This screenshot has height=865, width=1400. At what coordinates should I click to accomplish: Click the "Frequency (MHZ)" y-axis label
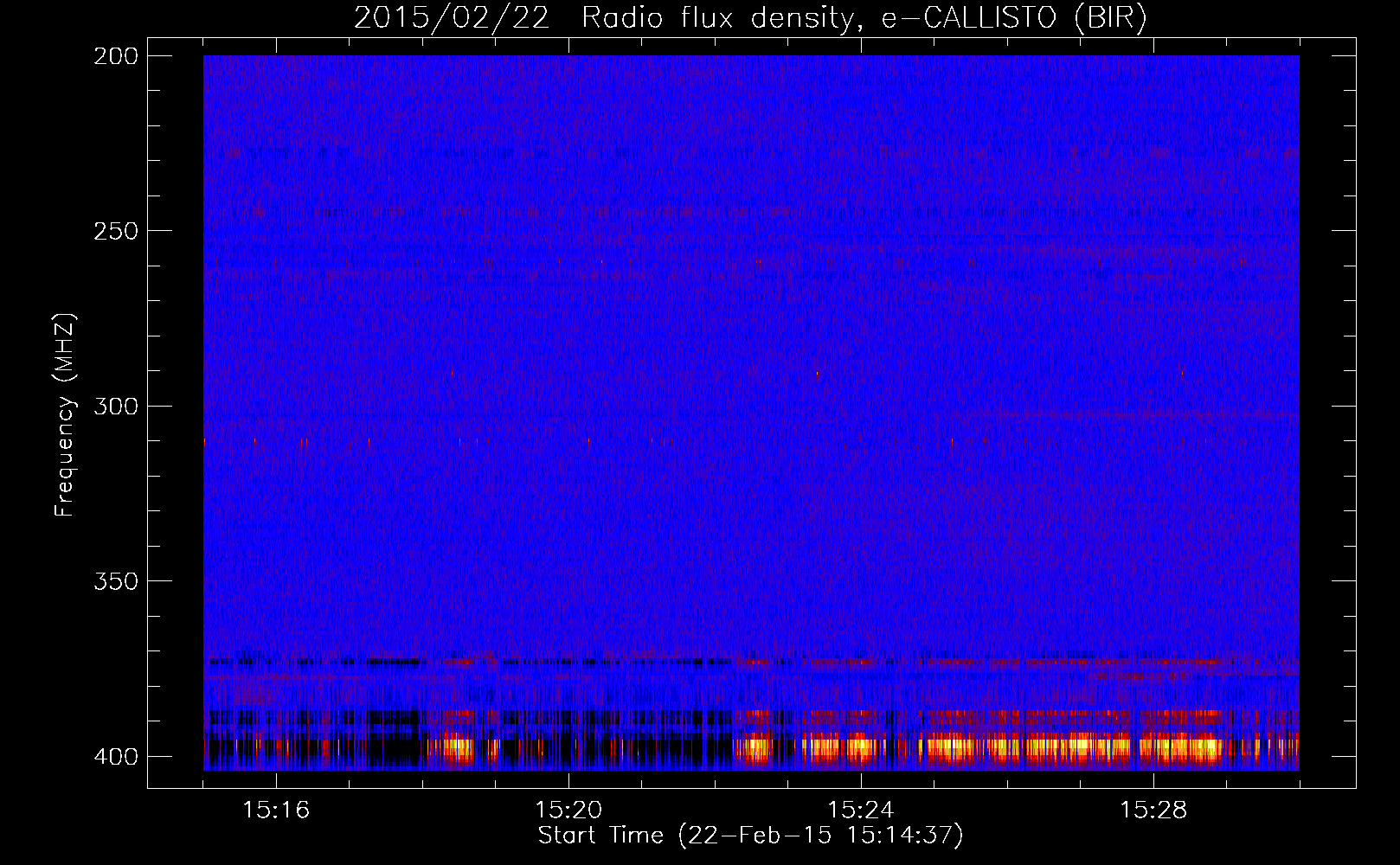(65, 414)
